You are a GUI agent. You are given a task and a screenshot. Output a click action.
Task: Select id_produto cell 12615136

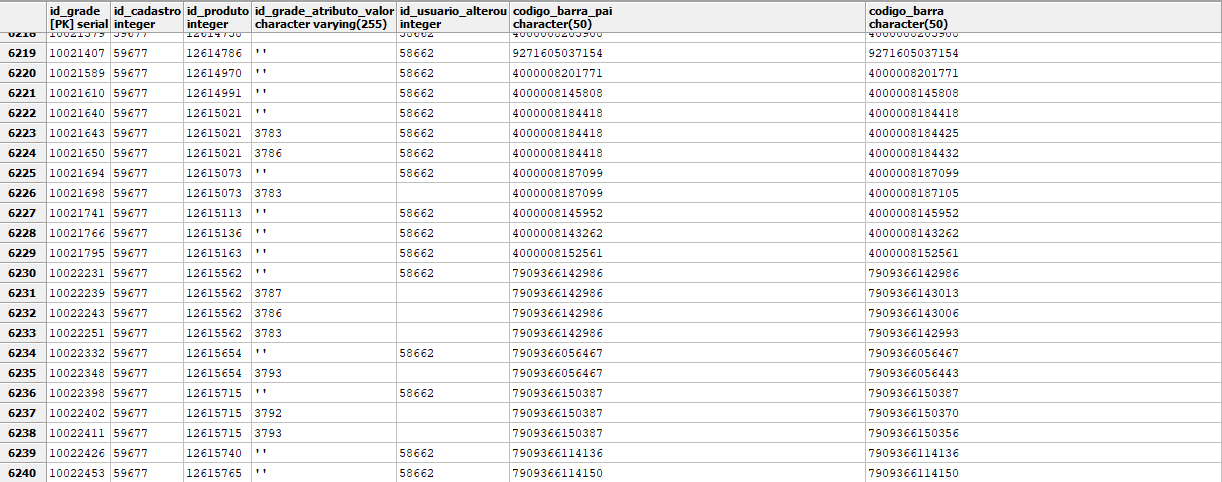pyautogui.click(x=214, y=233)
